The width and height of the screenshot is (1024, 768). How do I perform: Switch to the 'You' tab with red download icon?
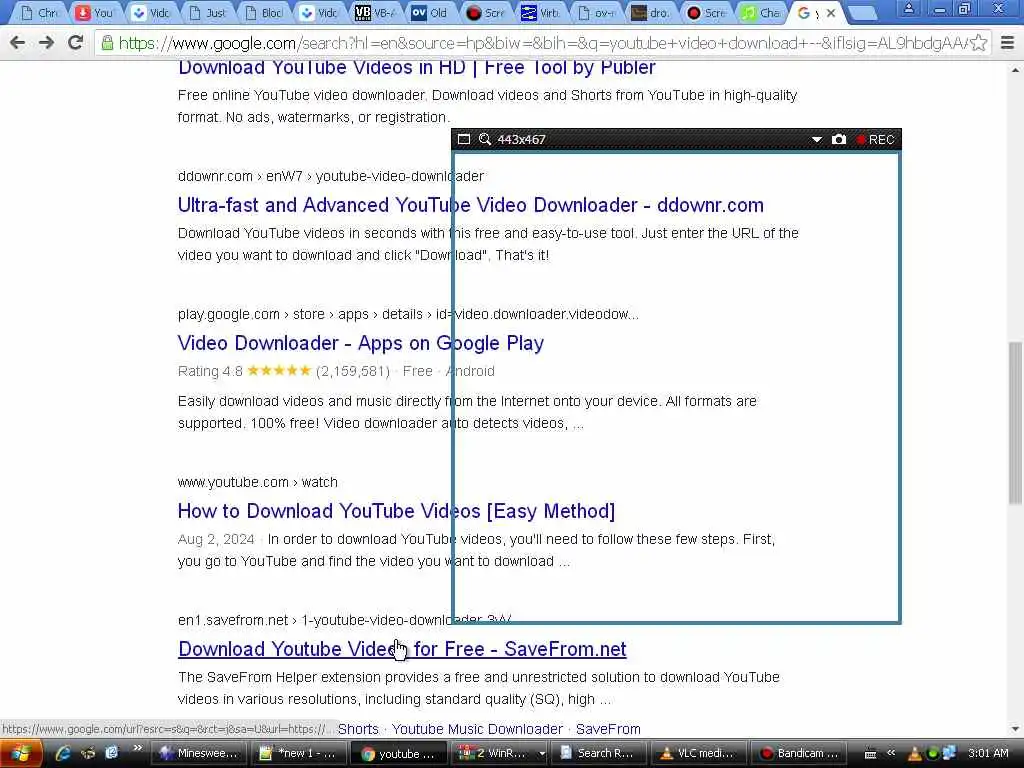96,12
